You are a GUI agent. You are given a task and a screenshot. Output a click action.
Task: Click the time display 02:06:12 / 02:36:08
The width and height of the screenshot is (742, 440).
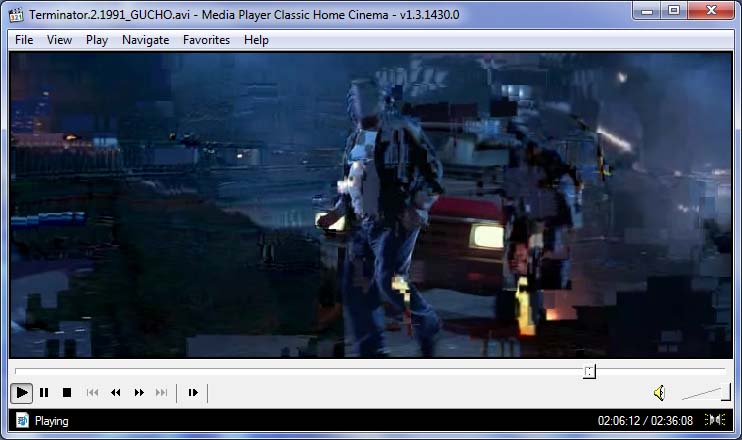coord(645,421)
